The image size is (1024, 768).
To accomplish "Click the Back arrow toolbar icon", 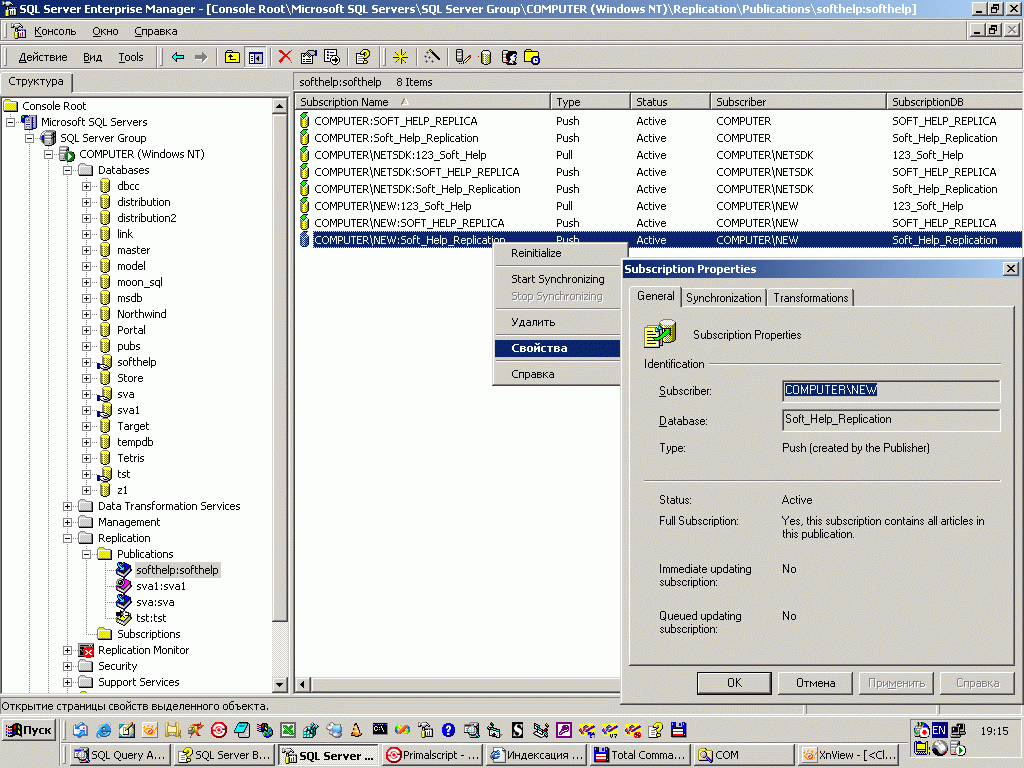I will 178,57.
